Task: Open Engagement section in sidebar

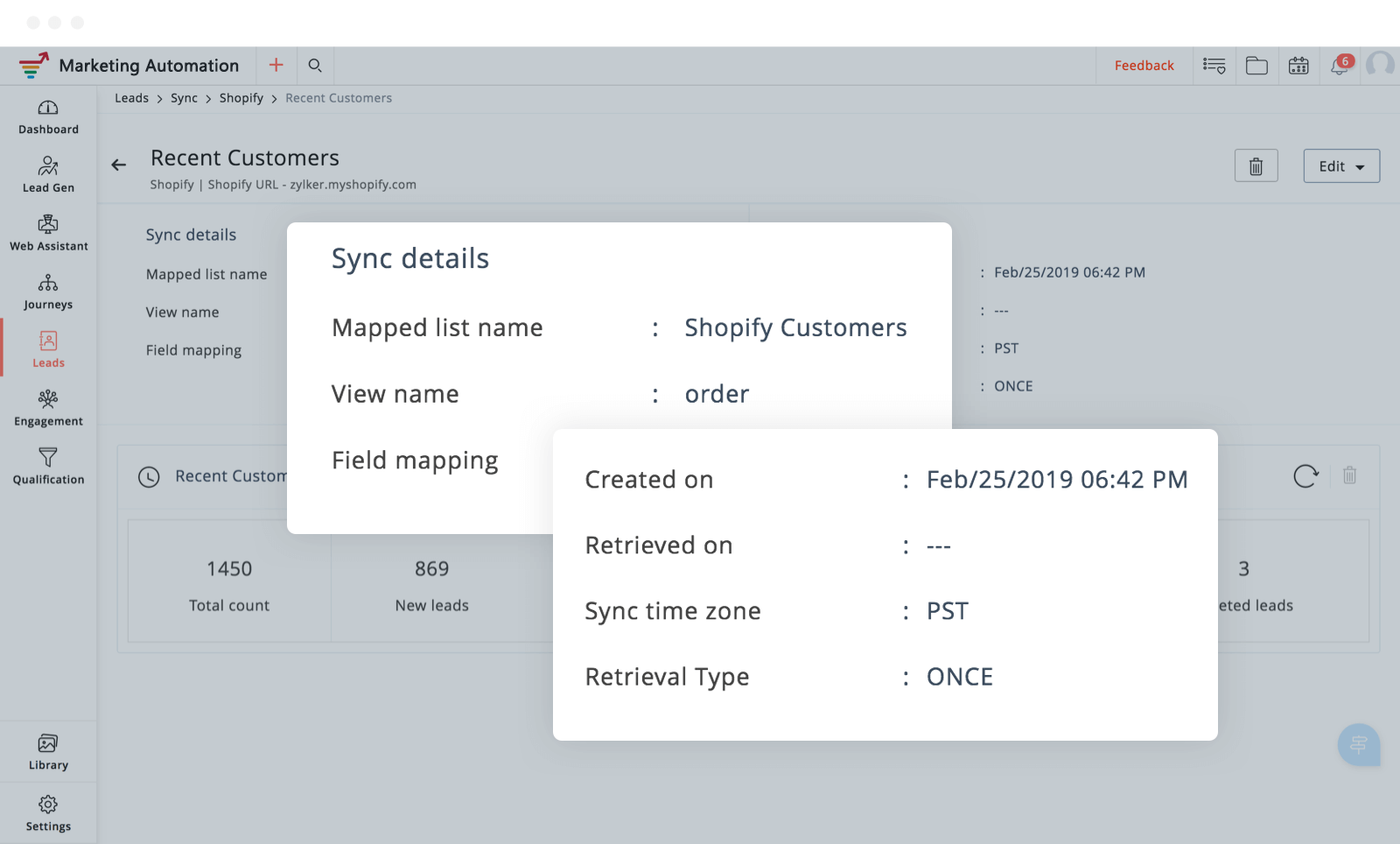Action: [x=48, y=409]
